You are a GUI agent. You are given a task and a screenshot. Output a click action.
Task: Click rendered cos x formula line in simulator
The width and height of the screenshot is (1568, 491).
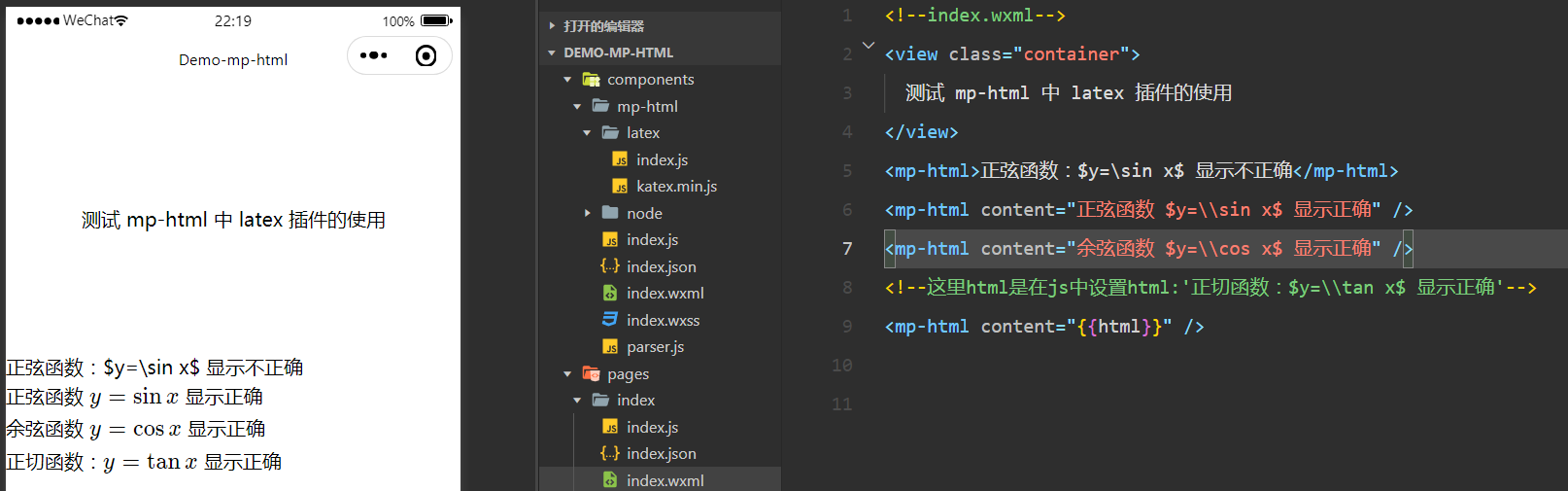click(x=136, y=429)
